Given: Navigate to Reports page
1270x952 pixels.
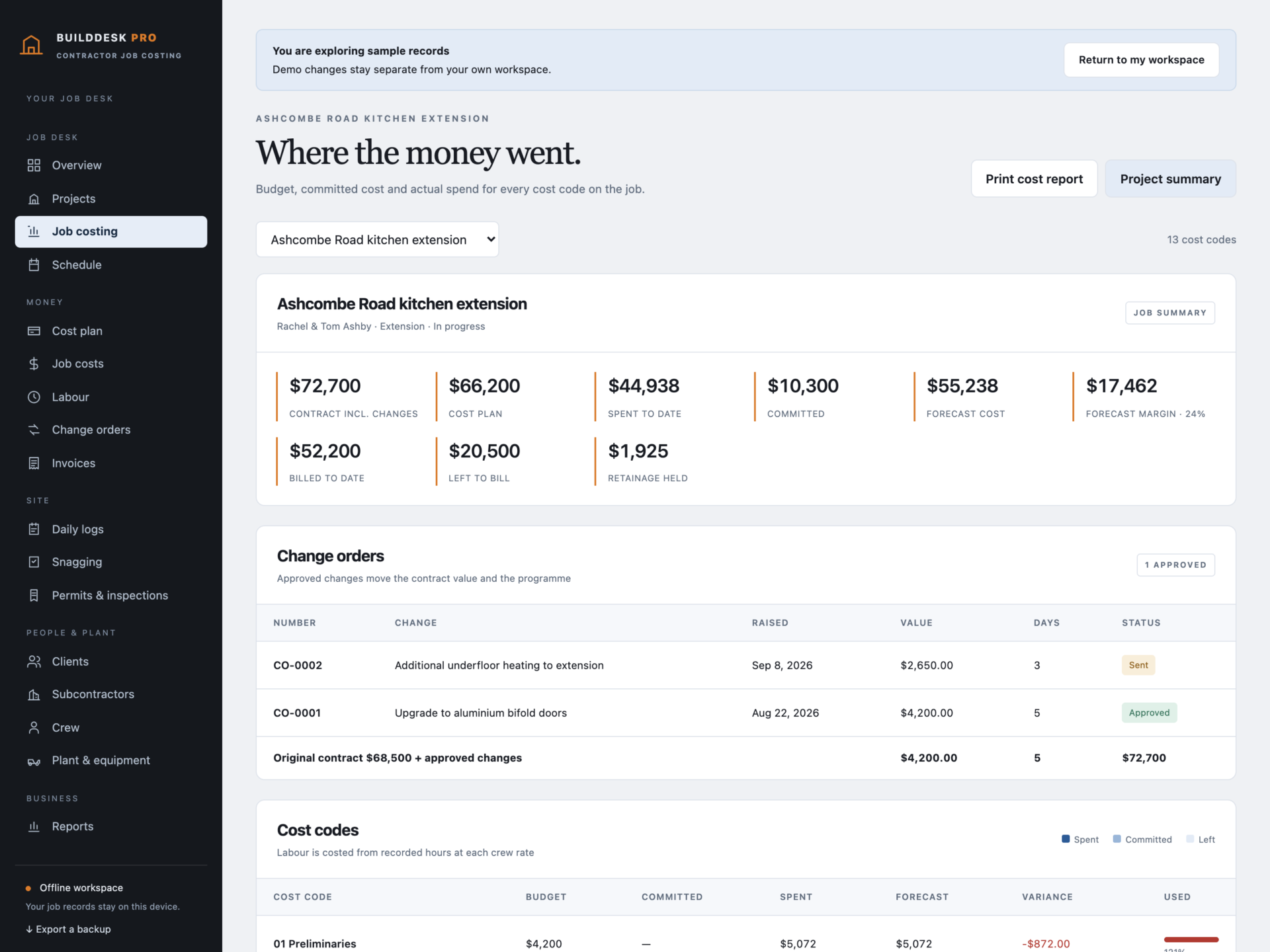Looking at the screenshot, I should pos(111,826).
